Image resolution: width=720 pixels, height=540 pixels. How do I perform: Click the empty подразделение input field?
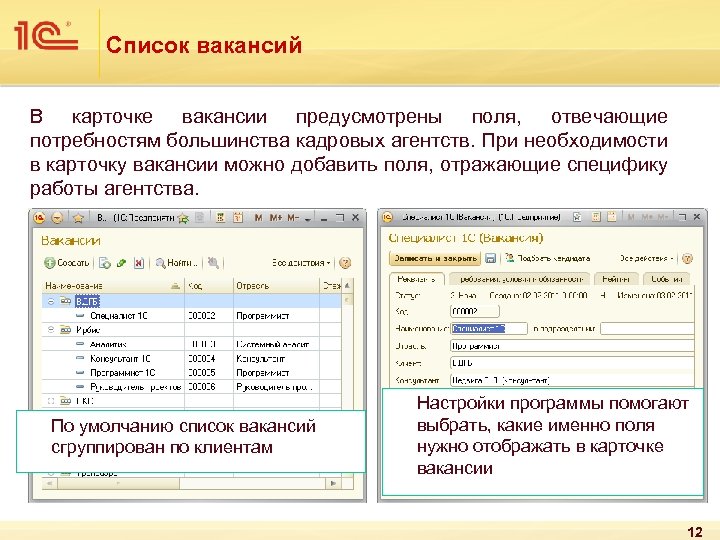(647, 329)
